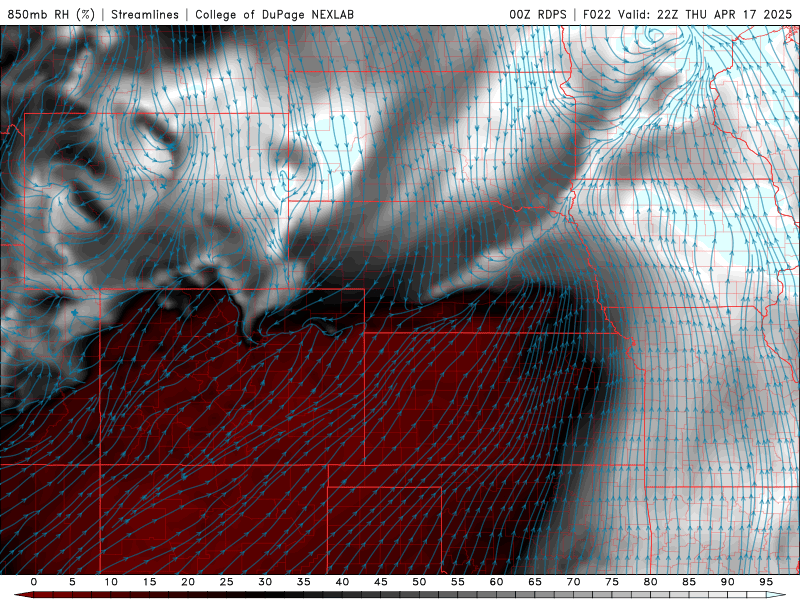
Task: Click the '00Z RDPS' model label
Action: point(538,14)
